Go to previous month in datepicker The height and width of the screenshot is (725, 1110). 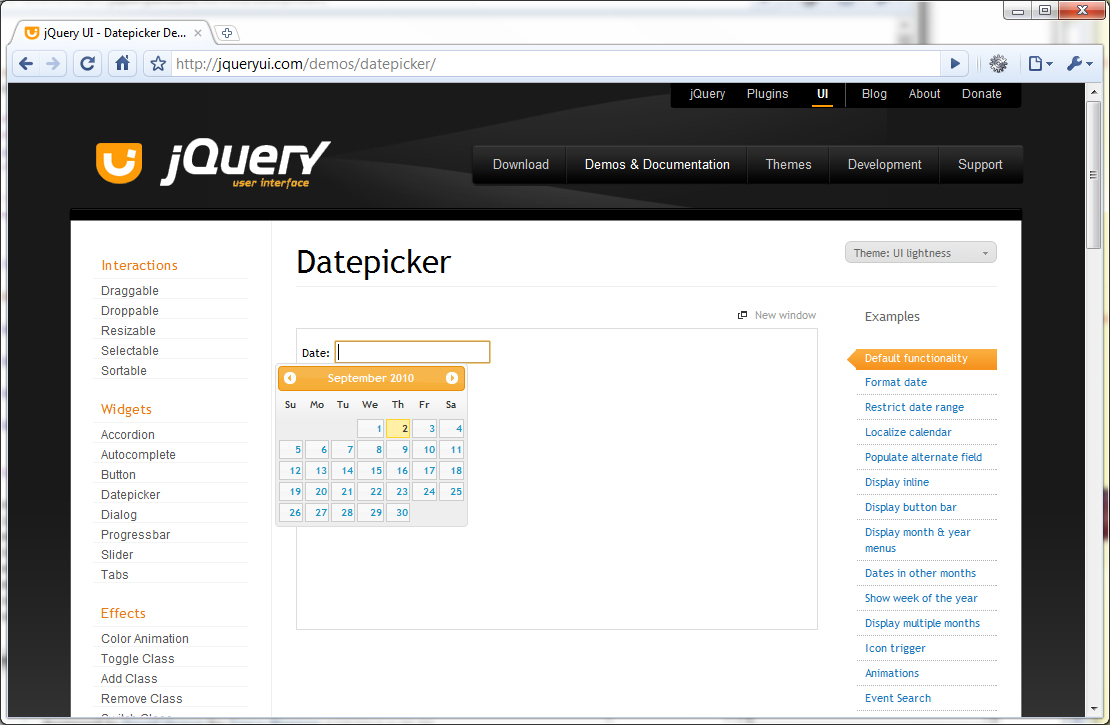tap(290, 378)
